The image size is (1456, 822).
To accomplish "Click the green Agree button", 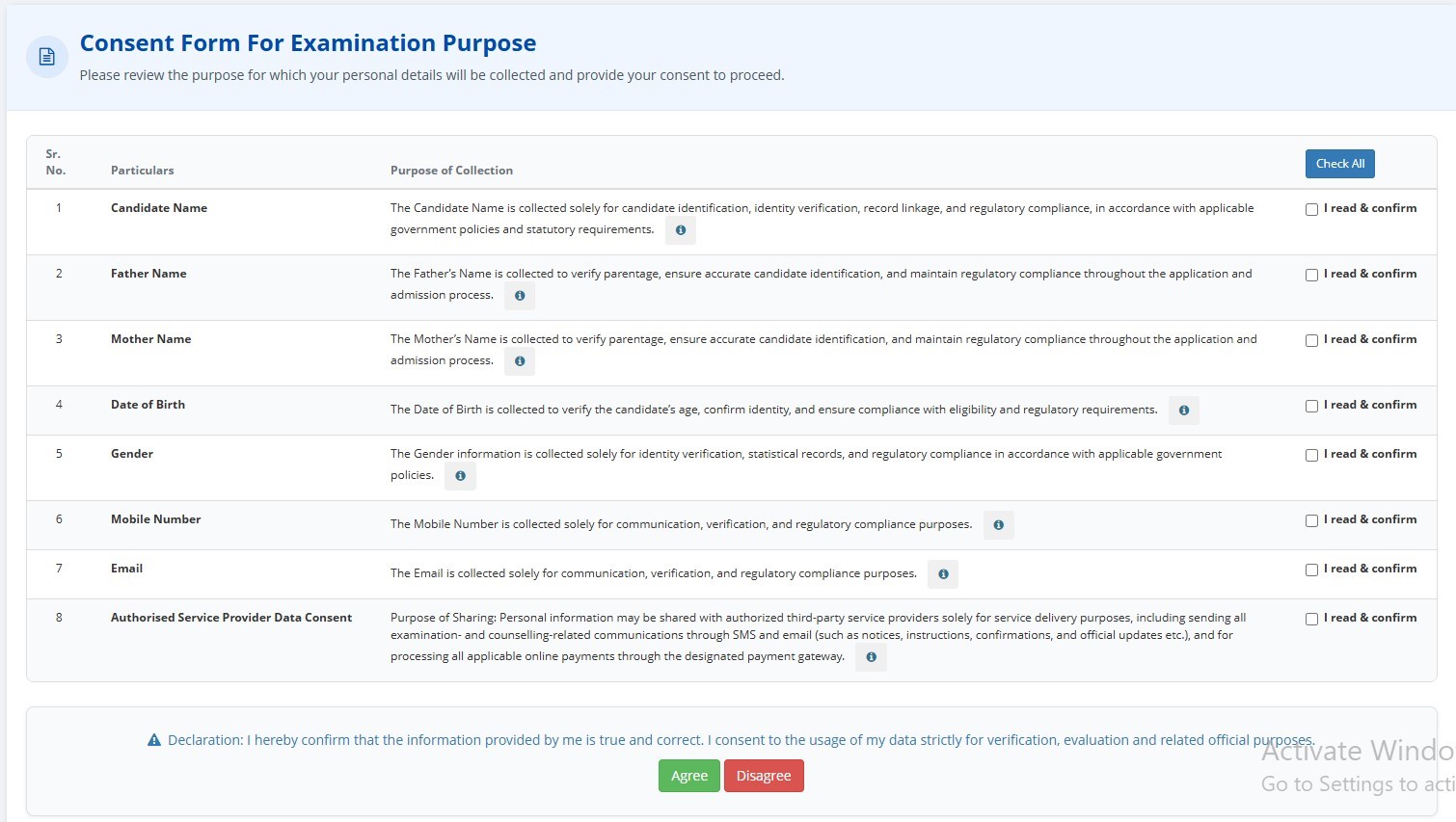I will [x=689, y=776].
